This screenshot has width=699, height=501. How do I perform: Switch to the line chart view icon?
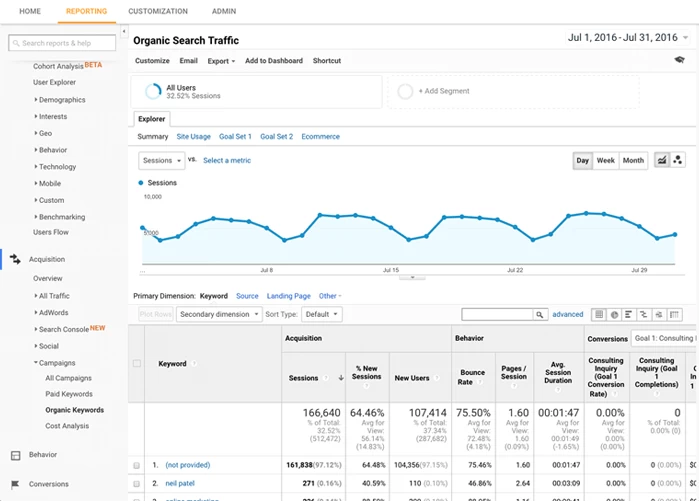(662, 160)
